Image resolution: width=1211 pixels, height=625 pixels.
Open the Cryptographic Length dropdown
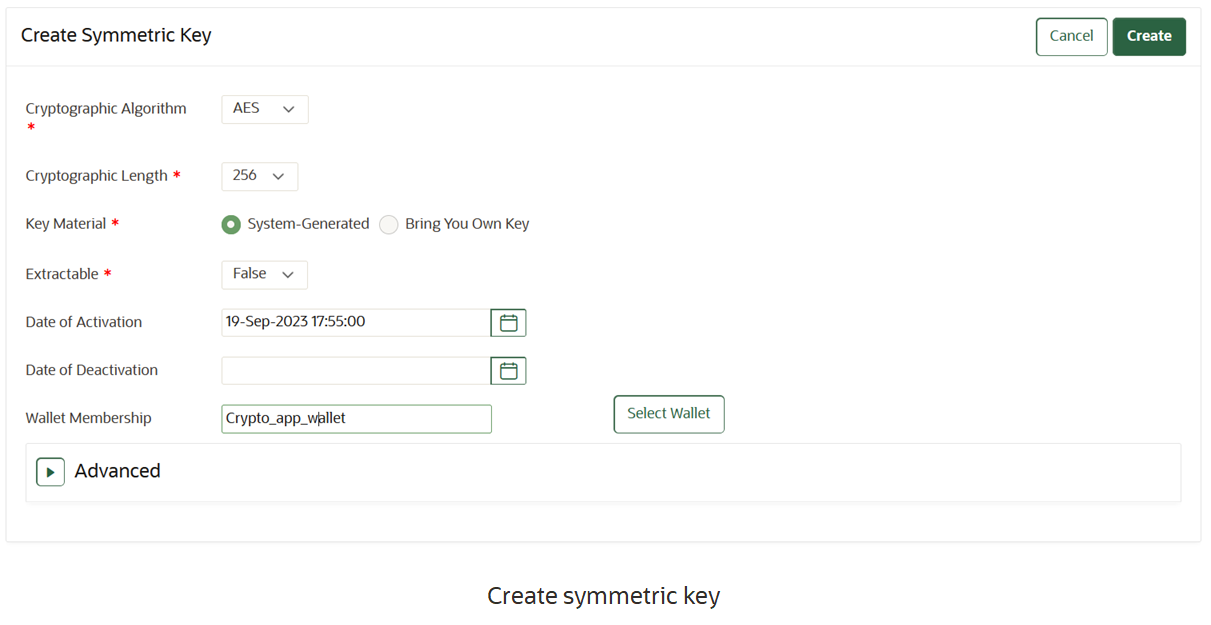pos(259,176)
